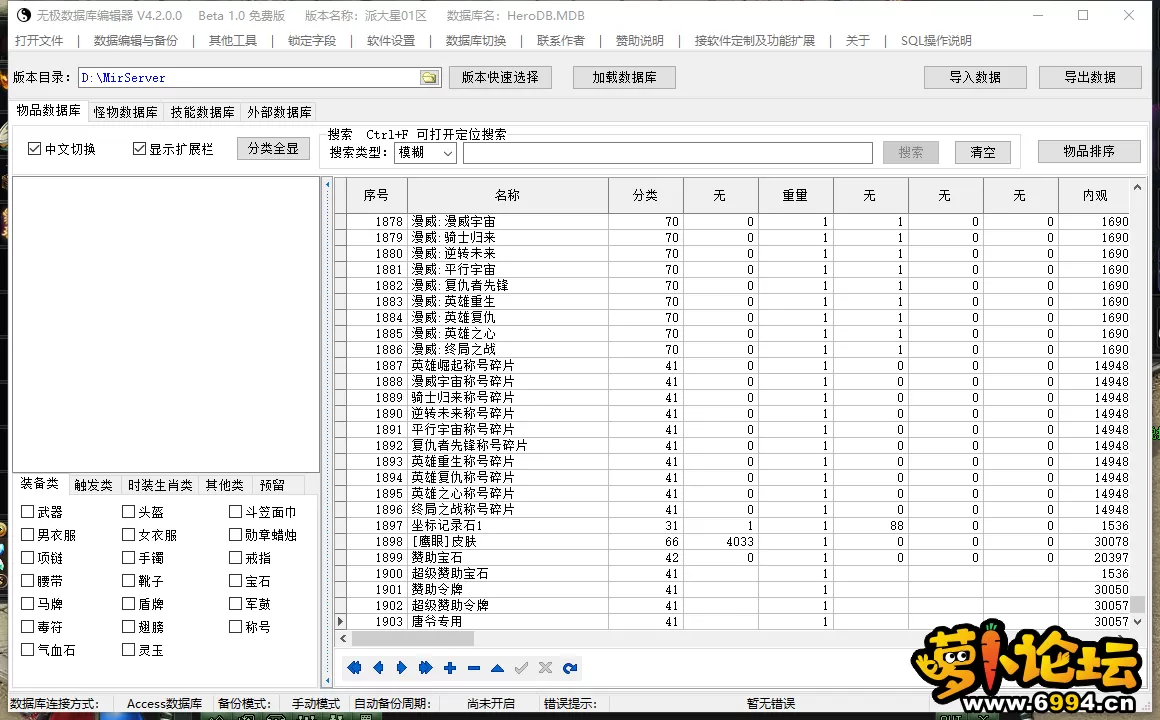This screenshot has height=720, width=1160.
Task: Check the 斗笠面巾 category box
Action: pos(235,511)
